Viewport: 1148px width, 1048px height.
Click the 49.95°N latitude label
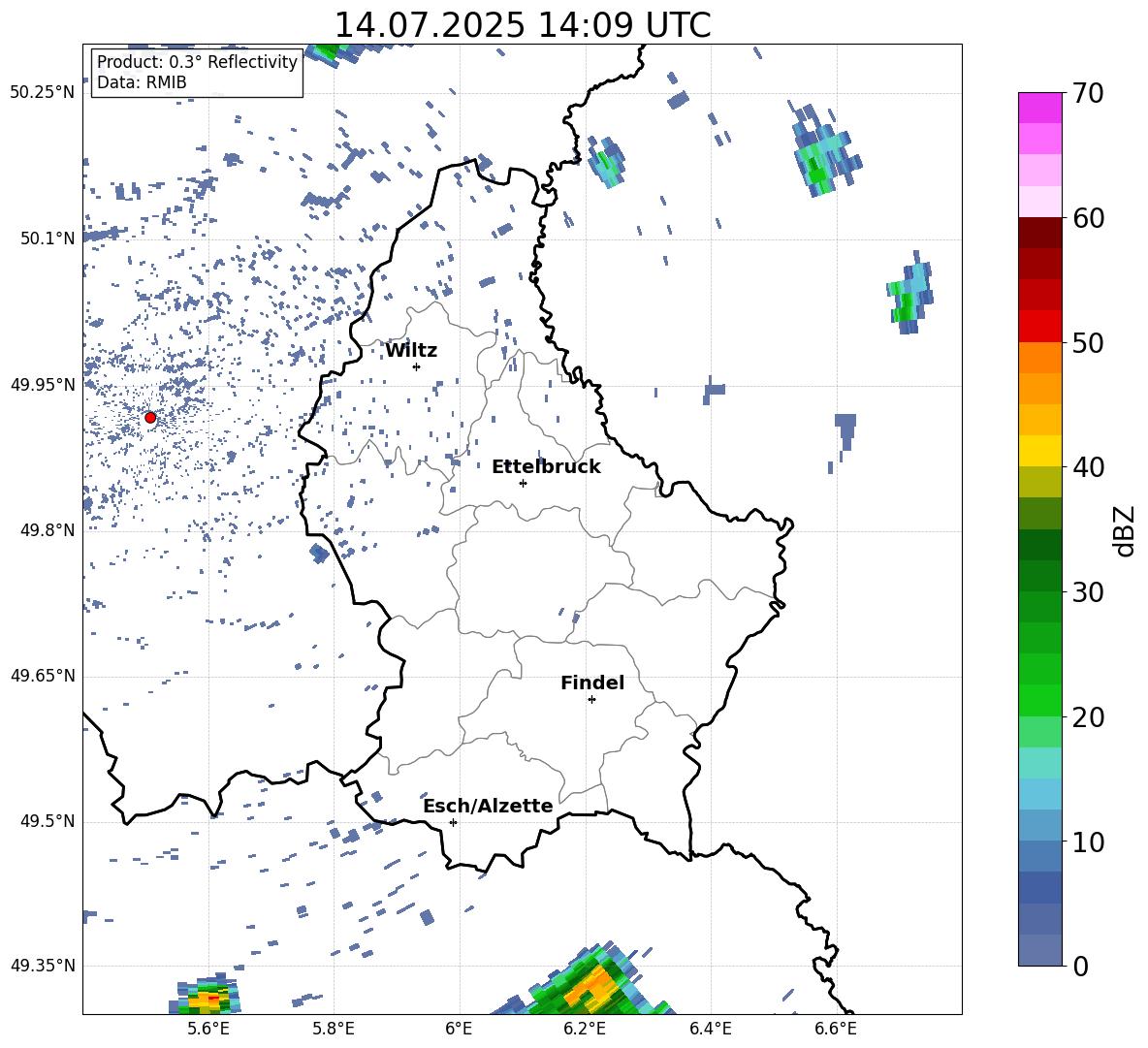click(43, 385)
